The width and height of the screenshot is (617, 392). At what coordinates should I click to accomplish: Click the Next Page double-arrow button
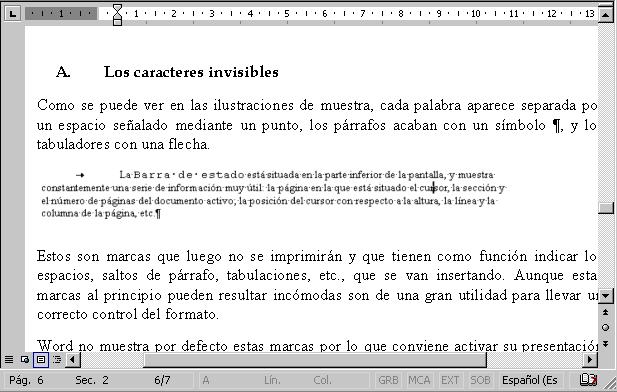click(x=606, y=344)
